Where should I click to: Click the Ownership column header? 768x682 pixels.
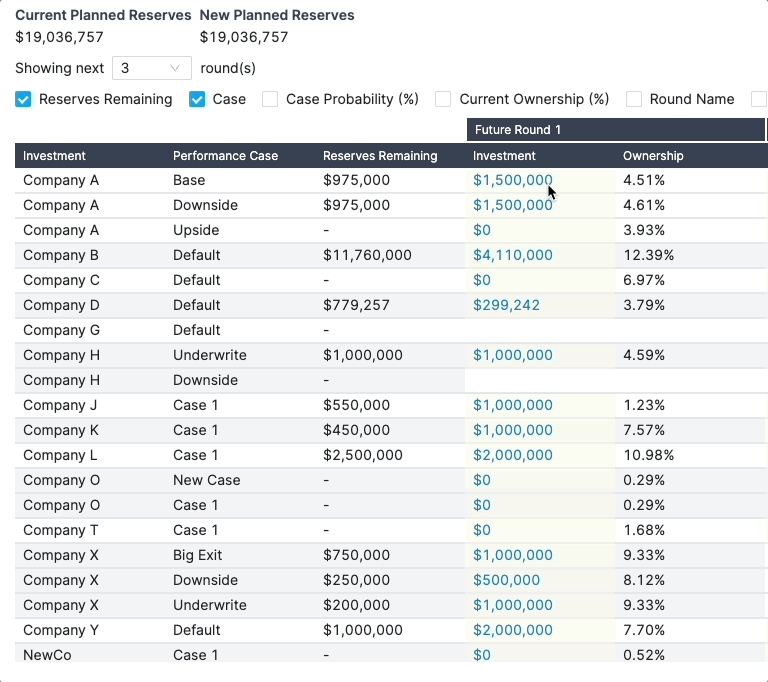[653, 156]
